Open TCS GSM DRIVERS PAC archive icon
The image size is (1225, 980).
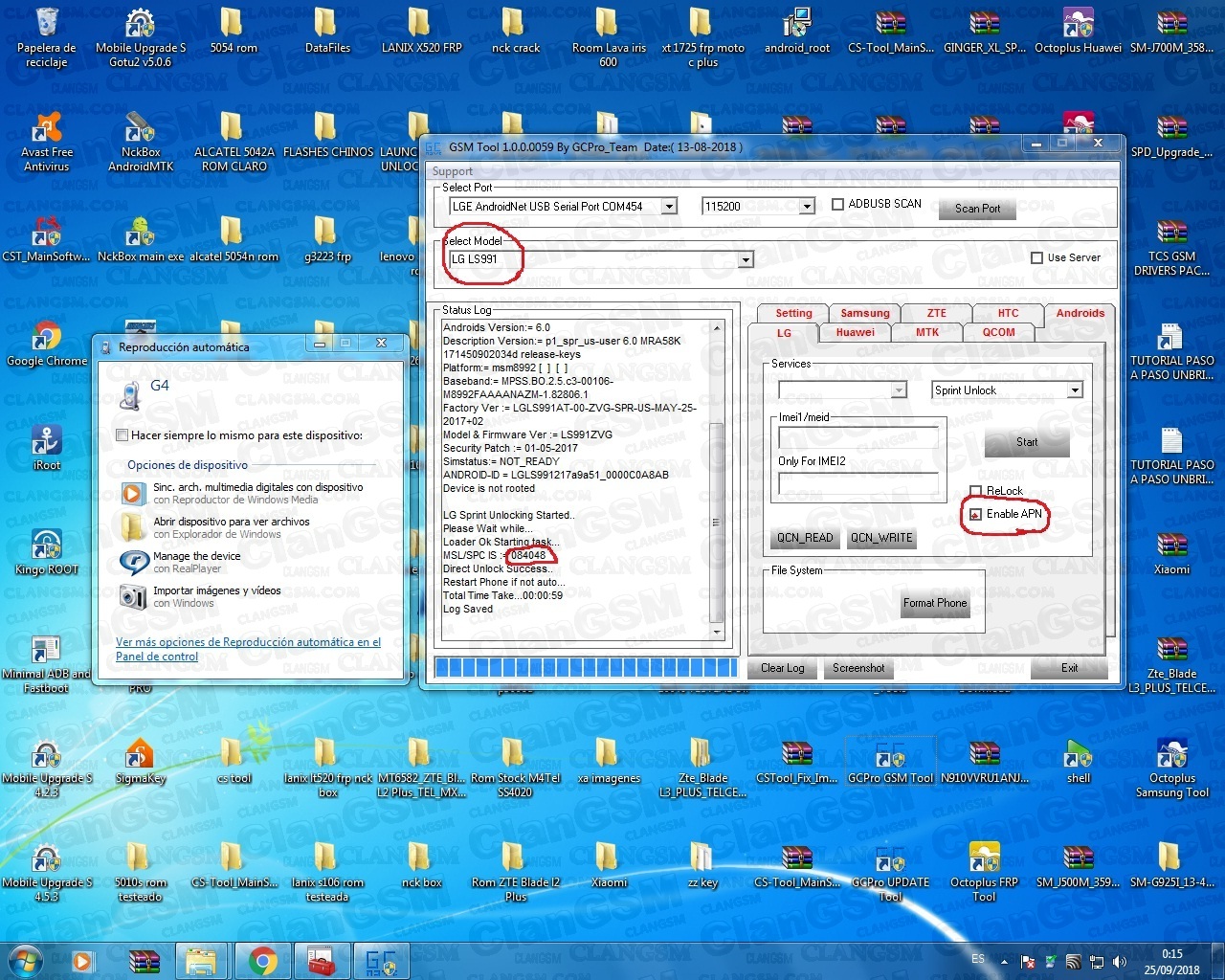[1171, 247]
